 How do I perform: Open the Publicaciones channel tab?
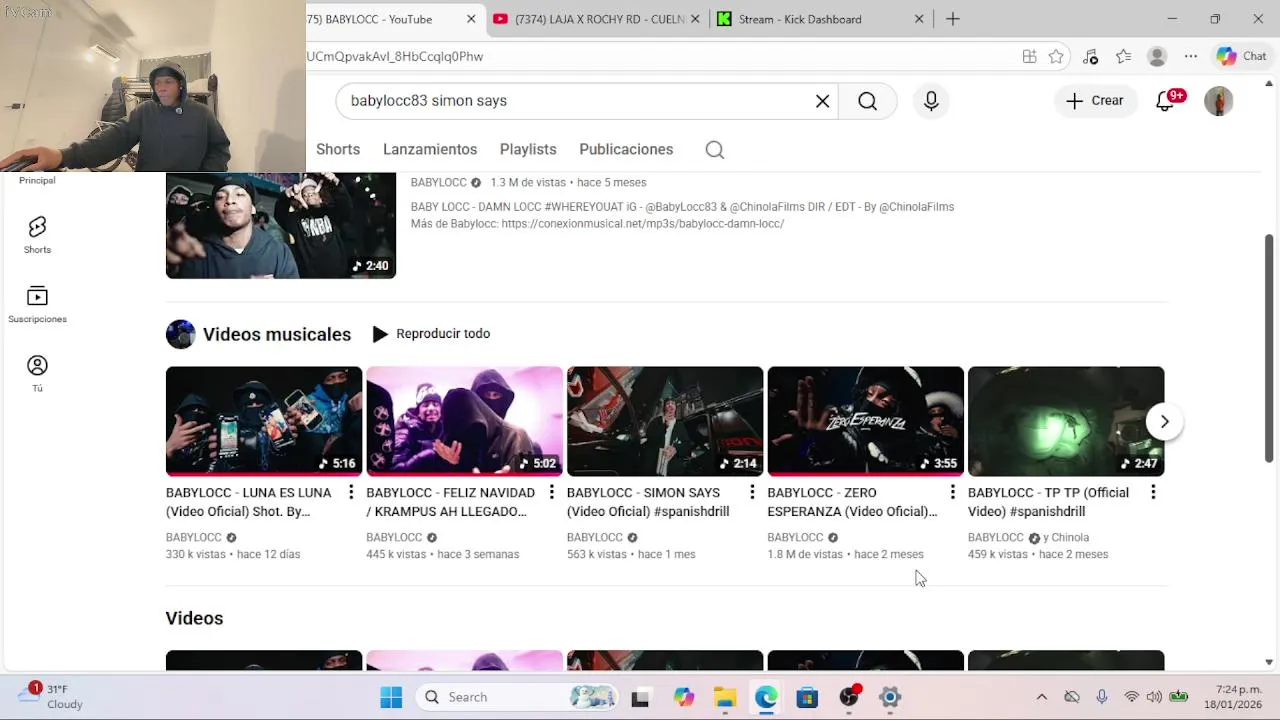(626, 150)
